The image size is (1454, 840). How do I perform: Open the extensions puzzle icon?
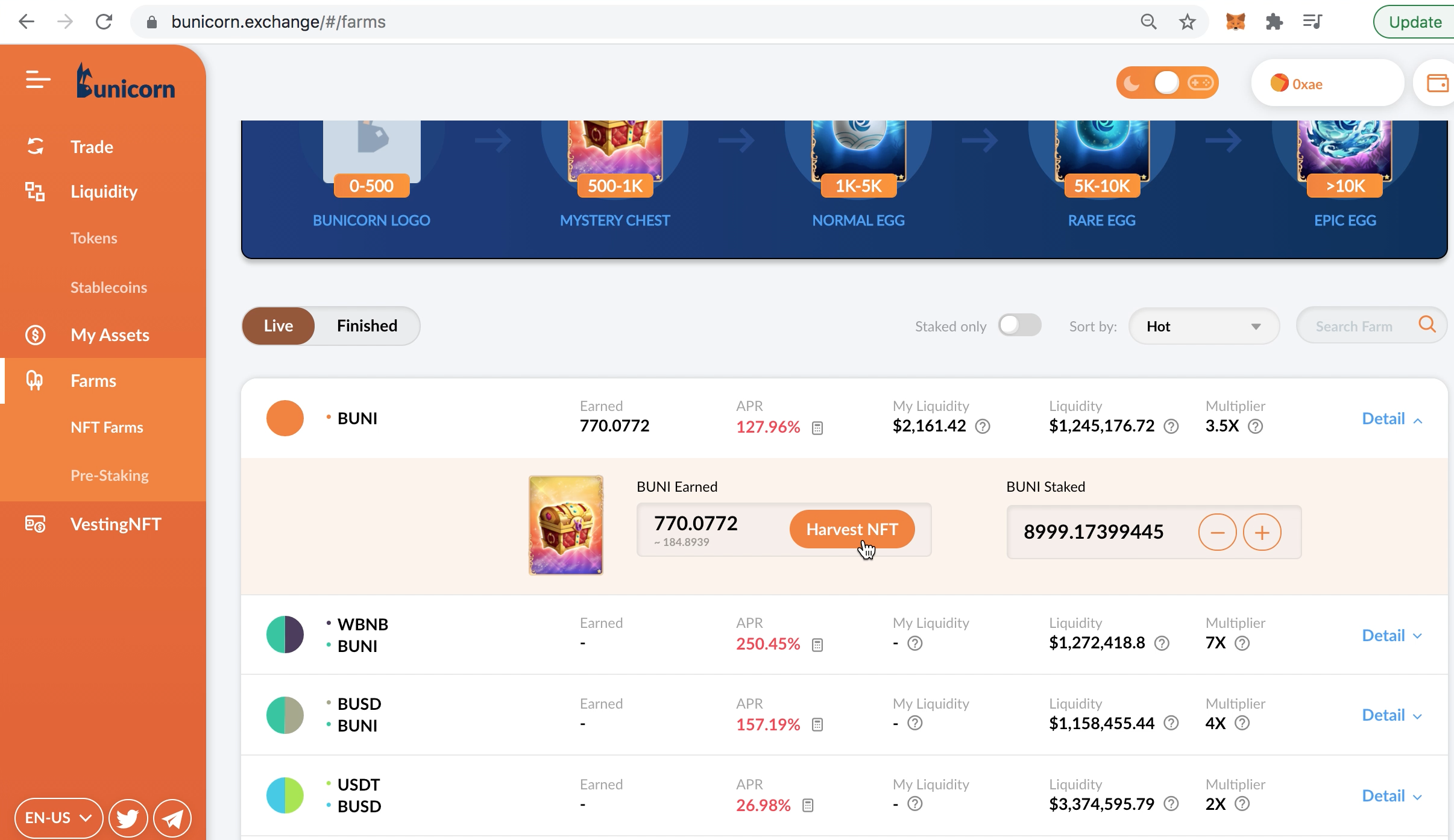(x=1274, y=22)
